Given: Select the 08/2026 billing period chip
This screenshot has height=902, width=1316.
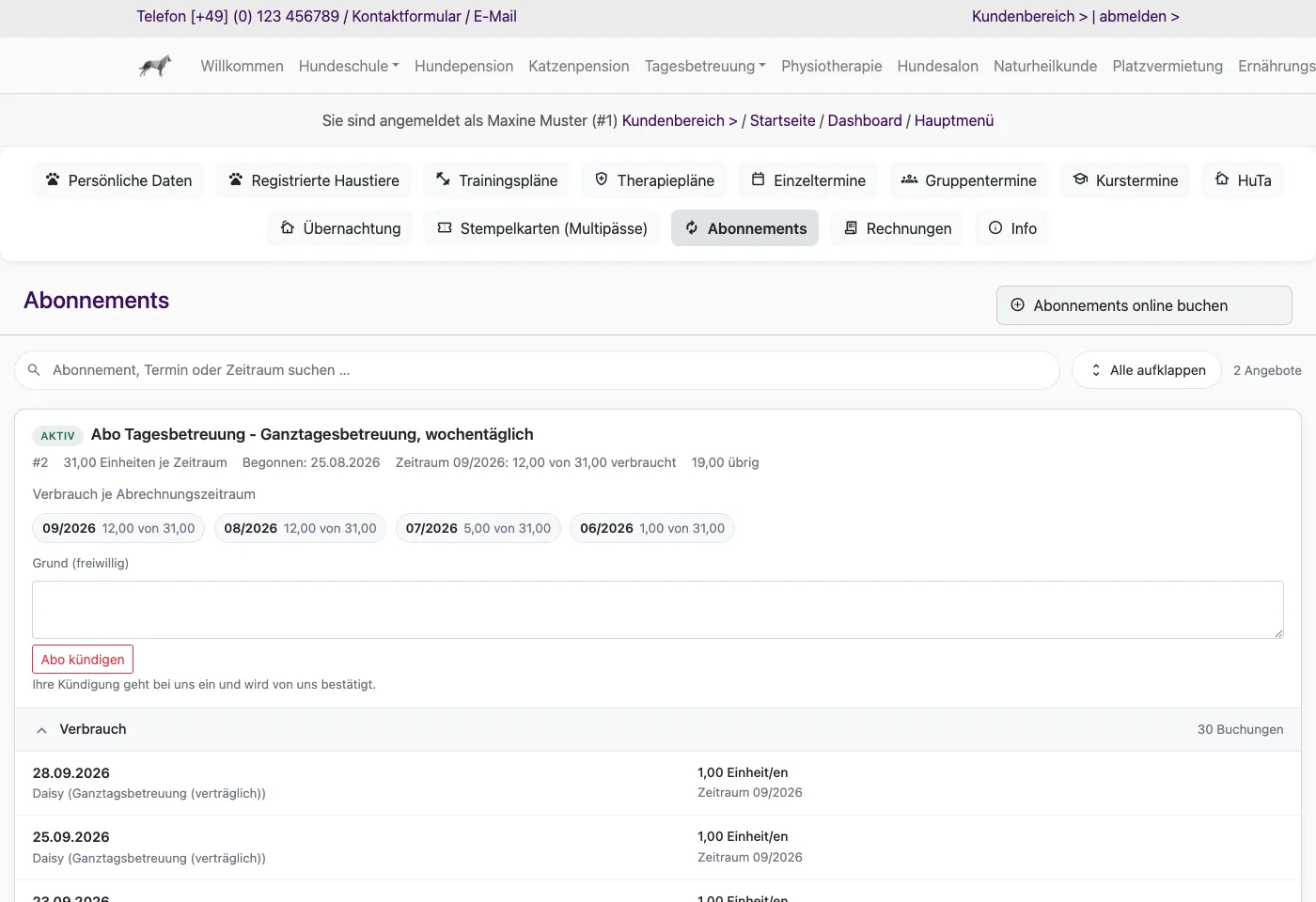Looking at the screenshot, I should (x=300, y=528).
